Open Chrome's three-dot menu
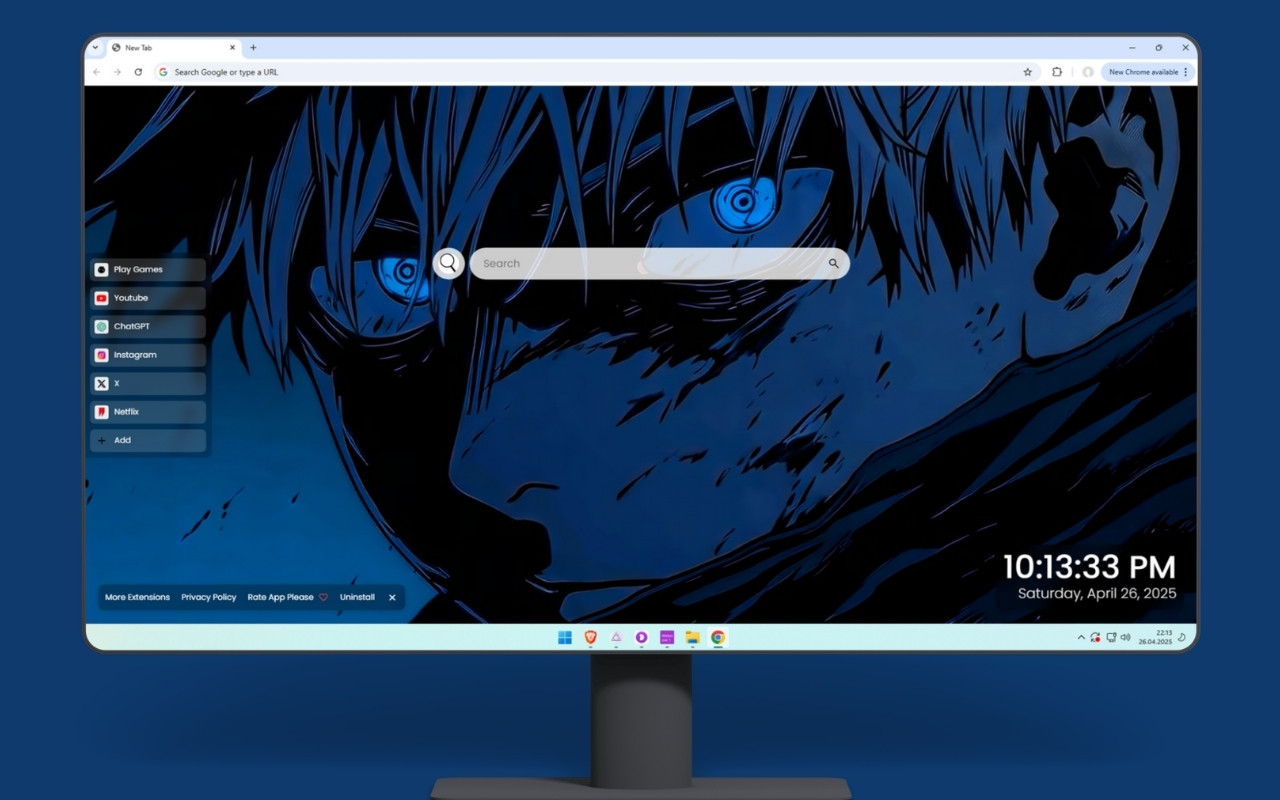The image size is (1280, 800). pos(1185,72)
